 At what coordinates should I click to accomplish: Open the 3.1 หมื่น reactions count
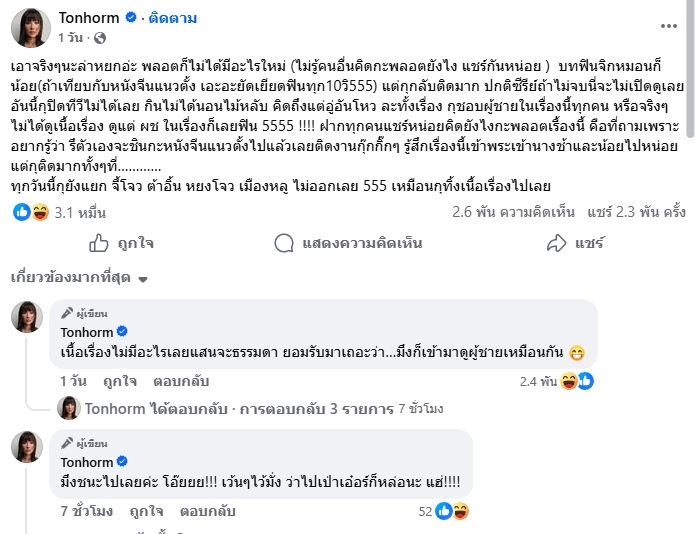(80, 213)
